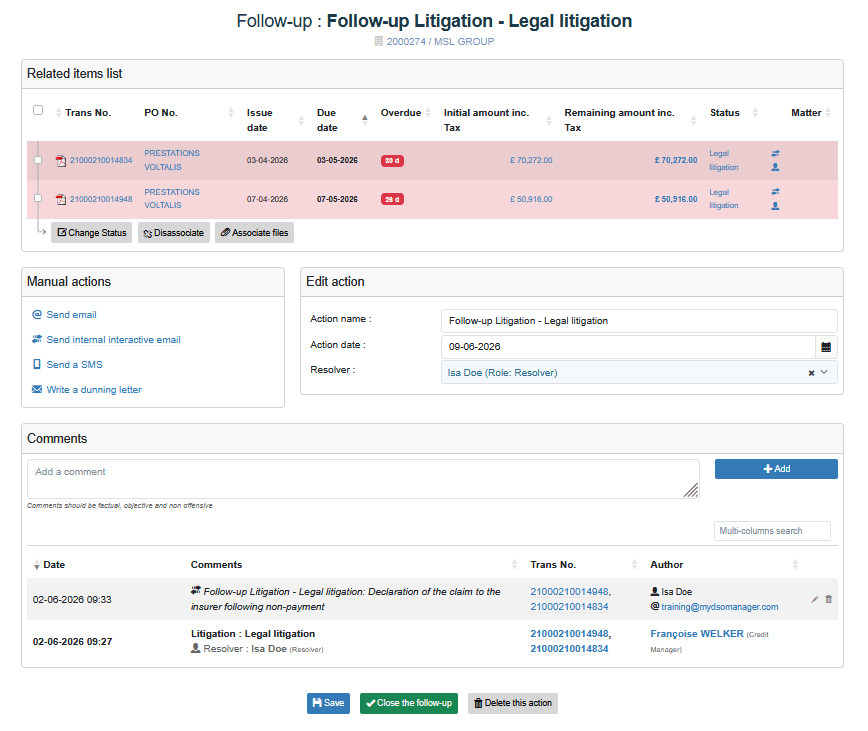Open PDF icon for invoice 21000210014834
Screen dimensions: 868x731
(61, 161)
